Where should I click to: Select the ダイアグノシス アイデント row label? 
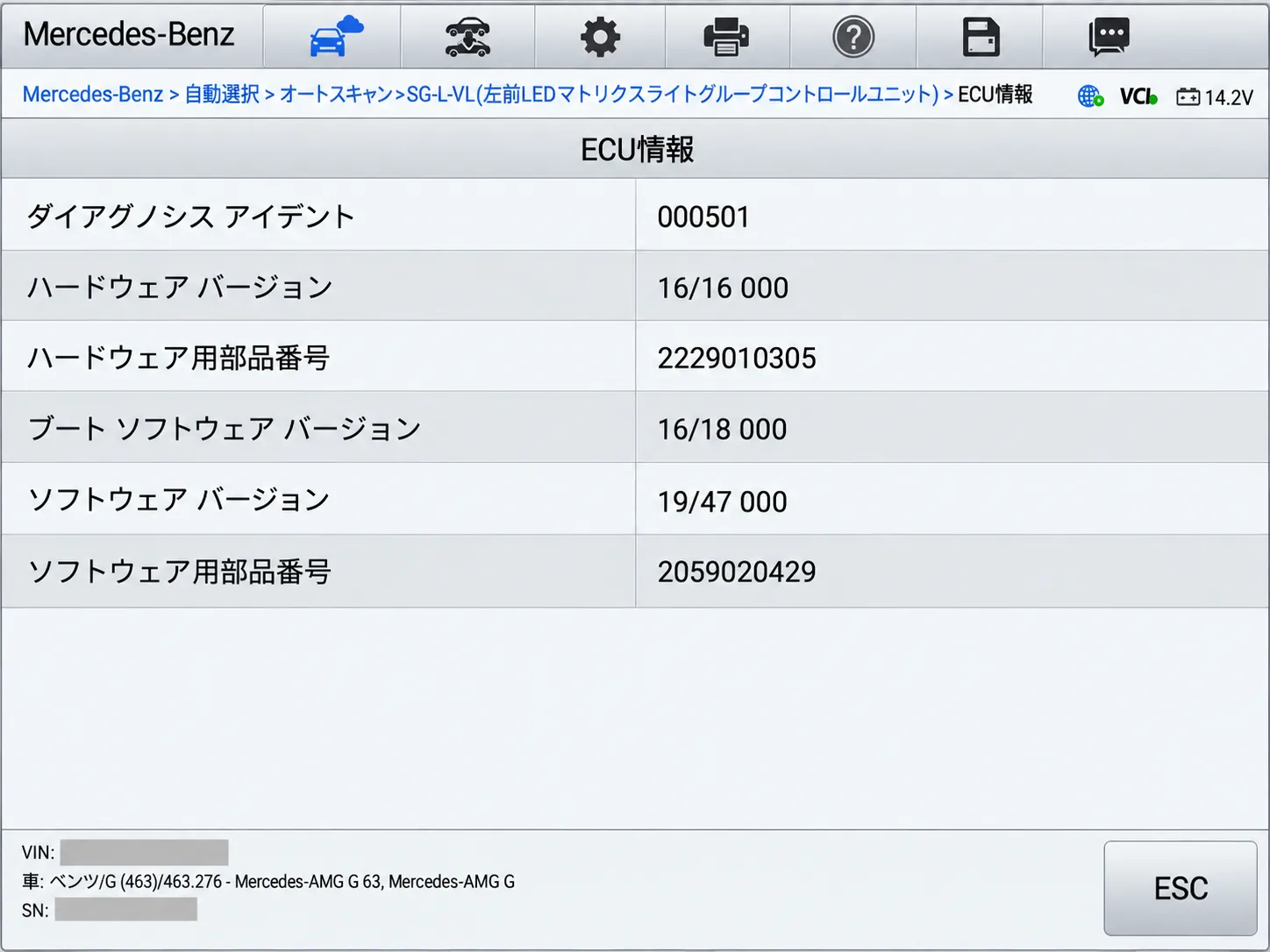coord(191,217)
